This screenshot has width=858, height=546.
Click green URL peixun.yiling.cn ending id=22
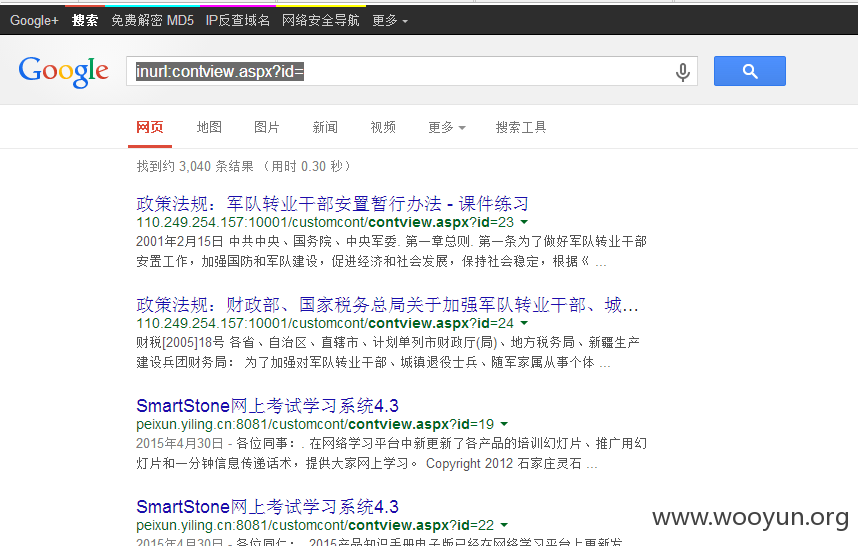click(x=315, y=525)
